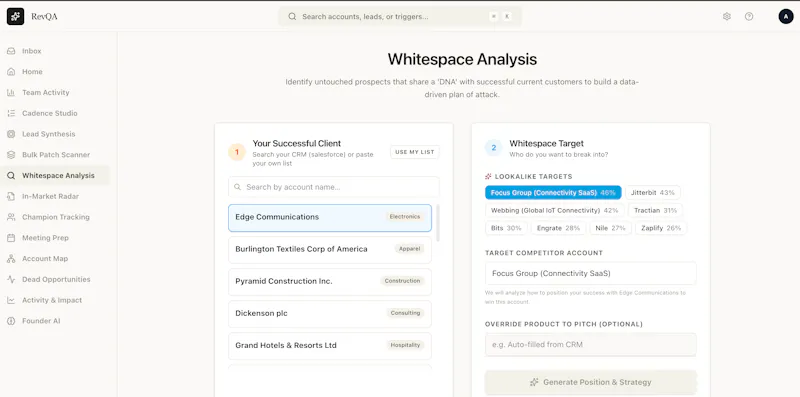
Task: Click the Cadence Studio list icon
Action: click(x=11, y=113)
